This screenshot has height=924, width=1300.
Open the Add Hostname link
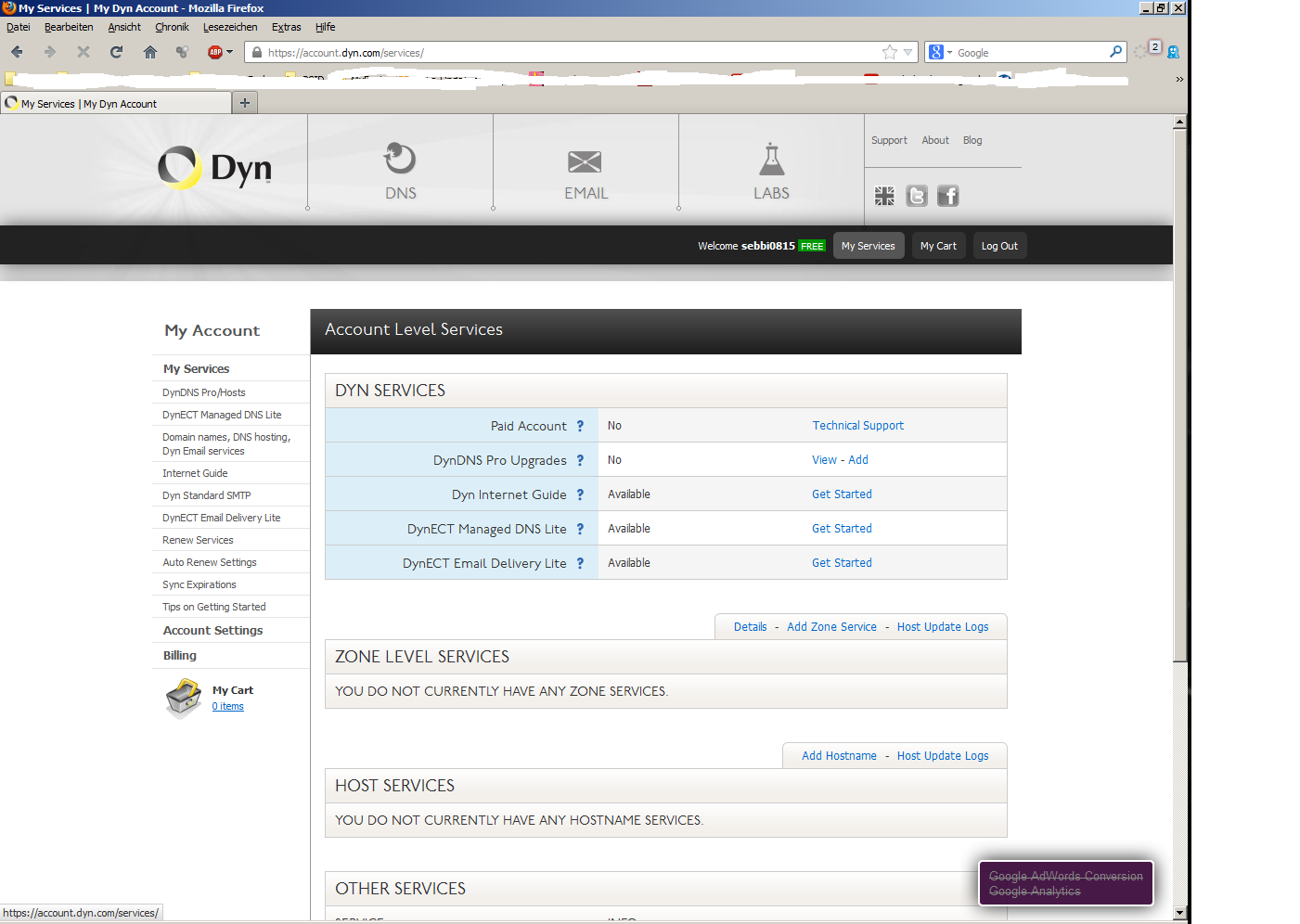tap(839, 756)
